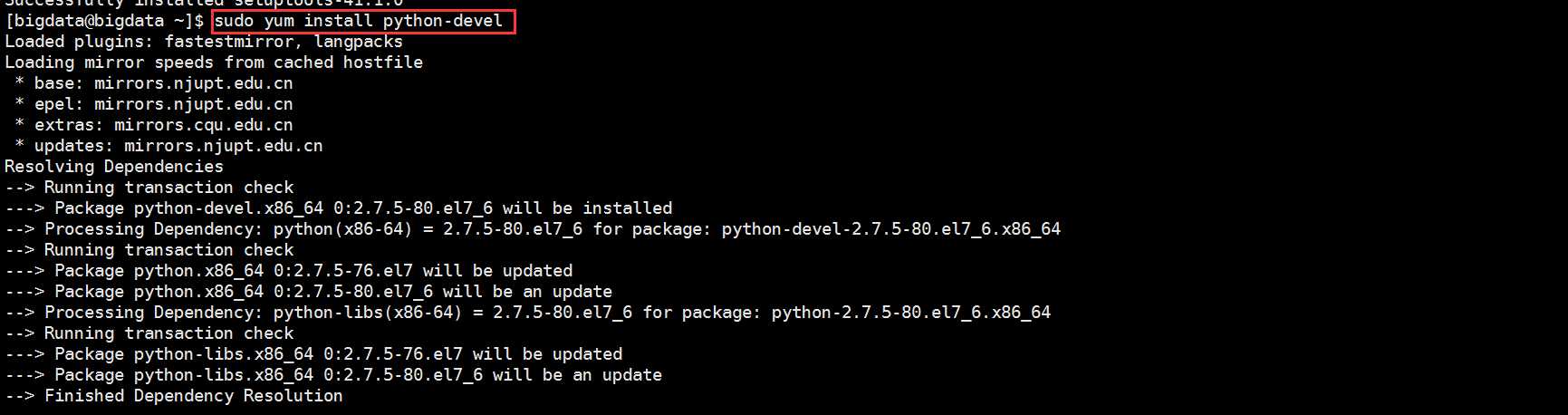This screenshot has height=415, width=1568.
Task: Click python-libs.x86_64 2.7.5-80.el7_6 will be an update
Action: pos(333,375)
